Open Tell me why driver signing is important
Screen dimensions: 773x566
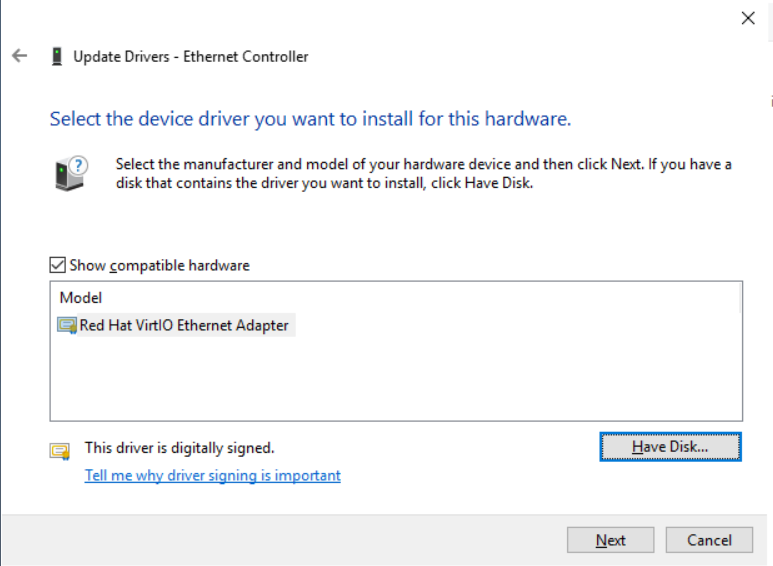[x=212, y=476]
